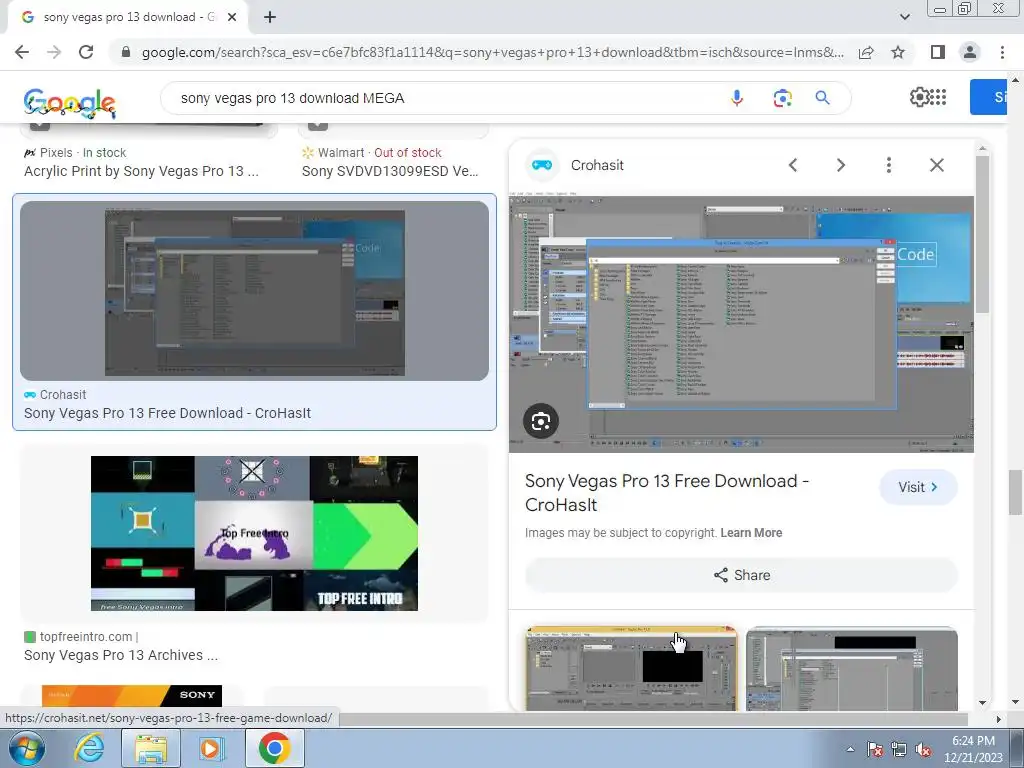Click the page scrollbar down arrow
This screenshot has width=1024, height=768.
coord(1016,703)
